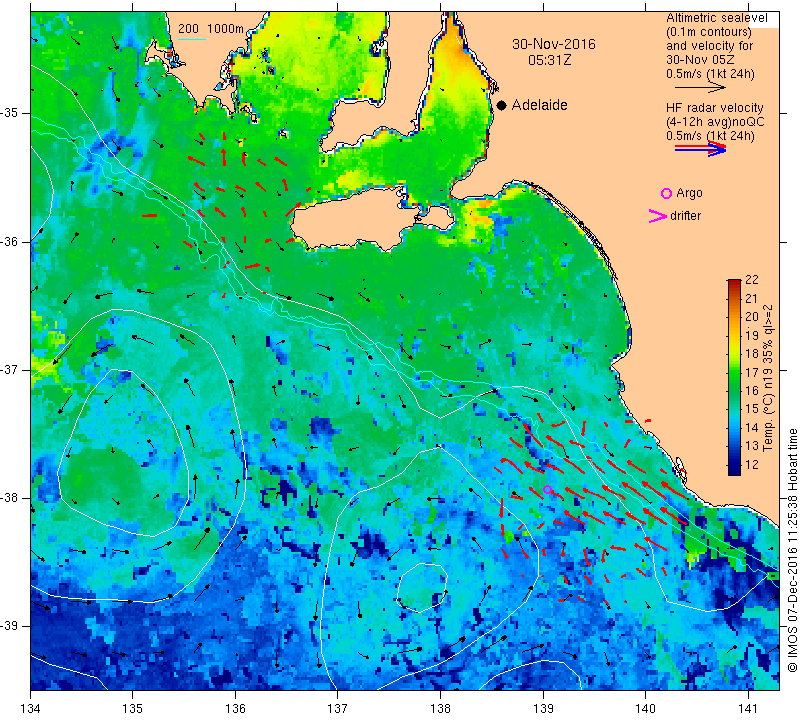800x720 pixels.
Task: Click the longitude label 134
Action: point(31,708)
